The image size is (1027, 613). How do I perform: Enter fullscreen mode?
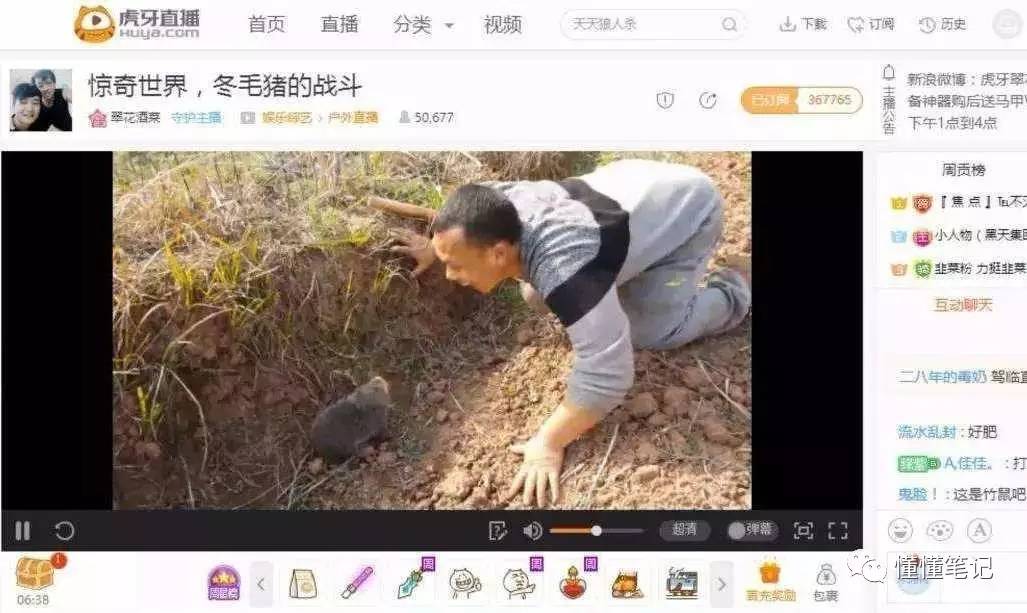click(x=838, y=531)
